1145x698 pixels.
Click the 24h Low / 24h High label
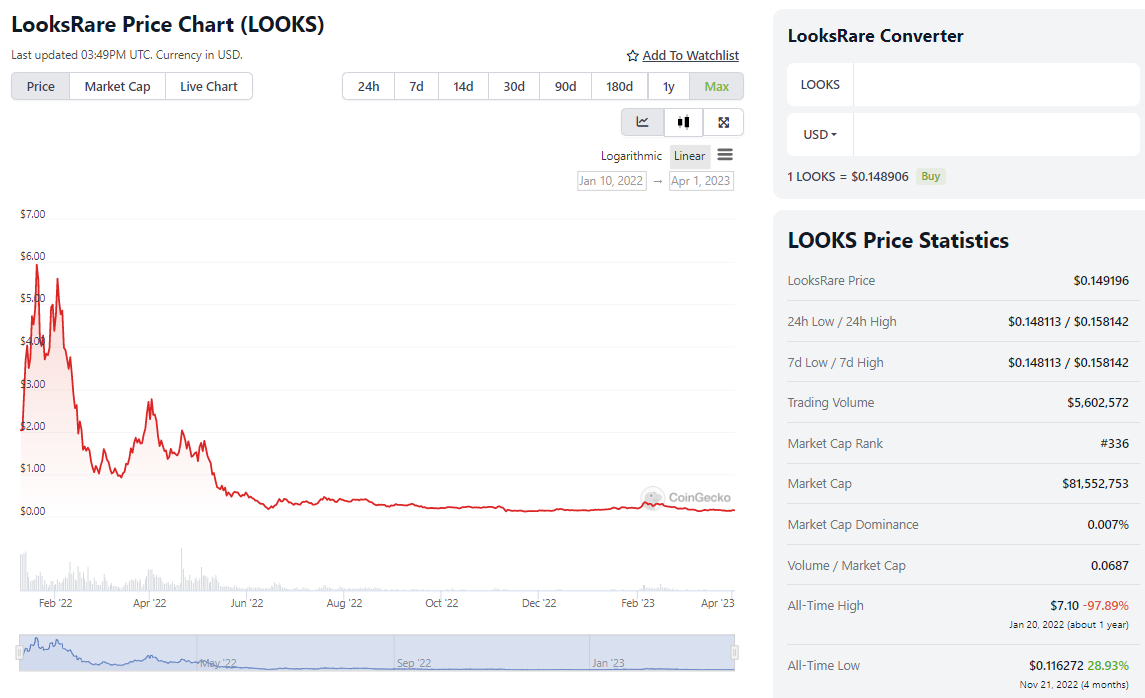point(842,321)
